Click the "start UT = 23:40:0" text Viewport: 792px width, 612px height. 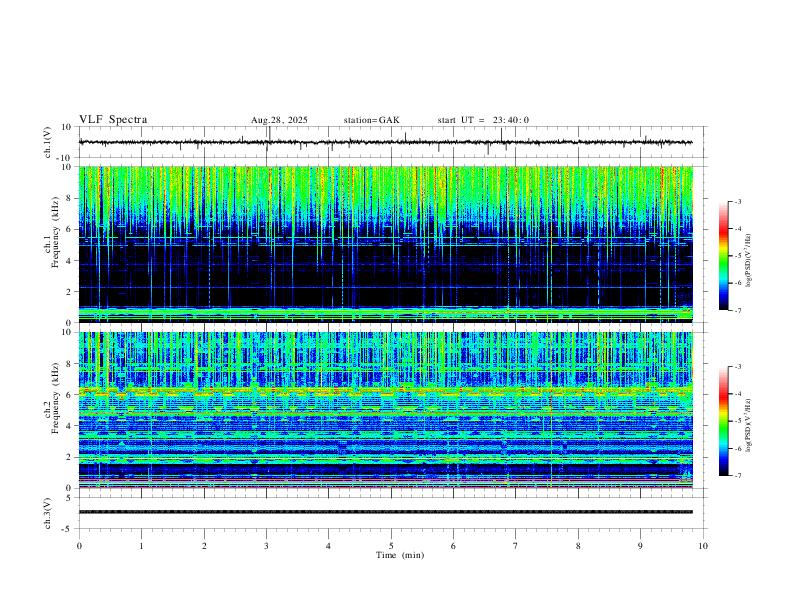[483, 120]
